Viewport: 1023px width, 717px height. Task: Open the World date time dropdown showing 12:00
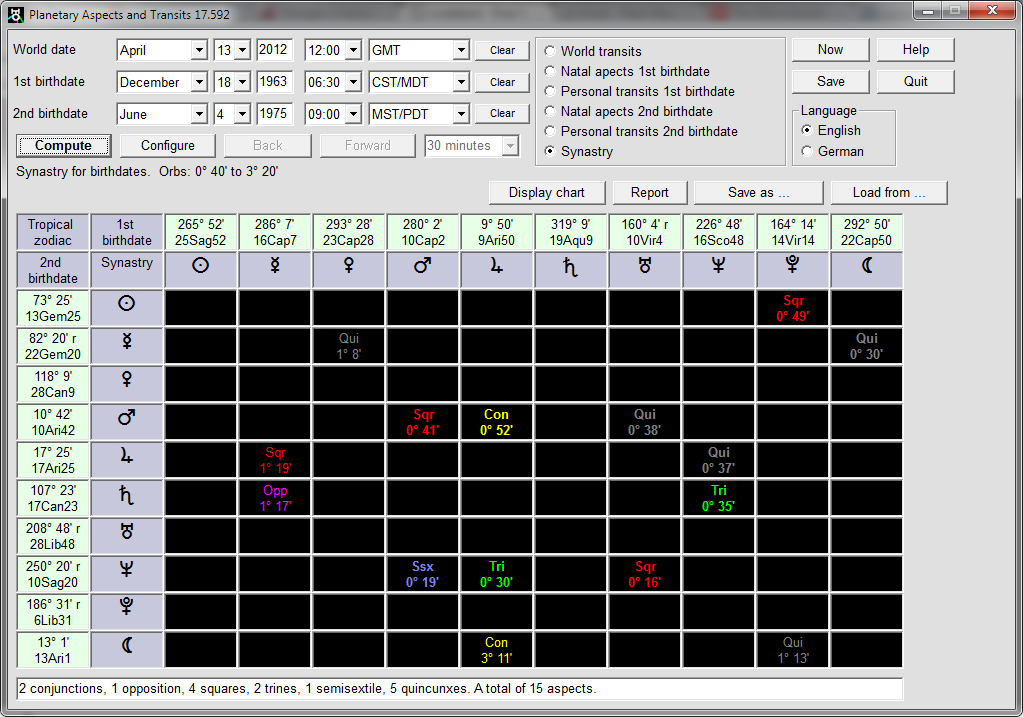click(354, 50)
